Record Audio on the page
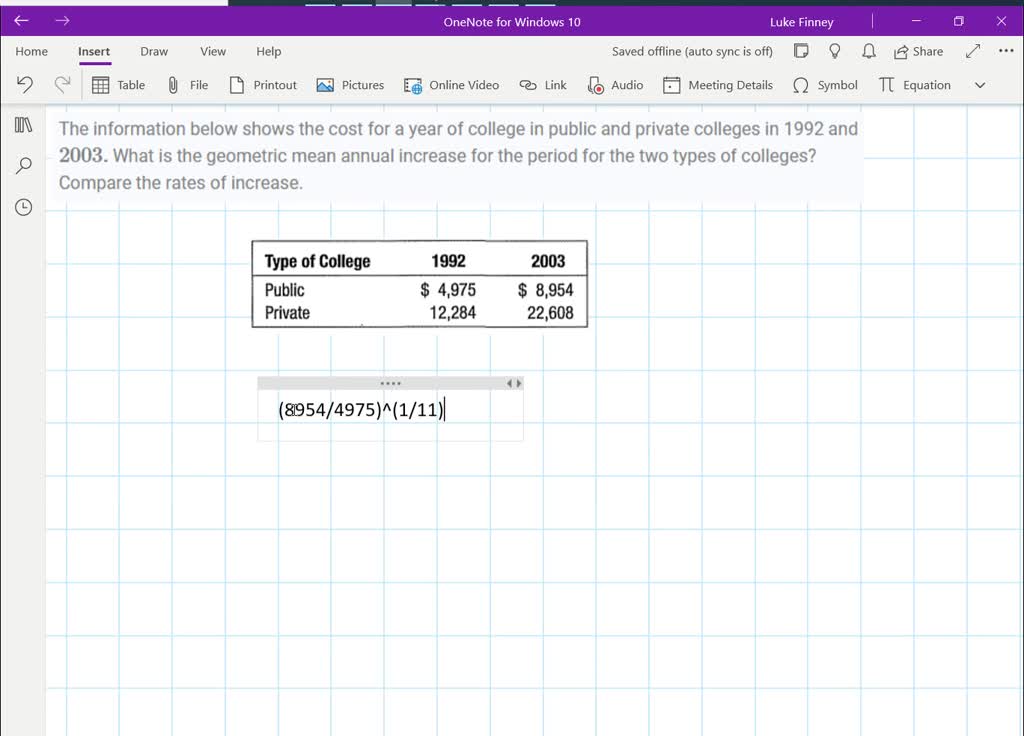The height and width of the screenshot is (736, 1024). (615, 85)
